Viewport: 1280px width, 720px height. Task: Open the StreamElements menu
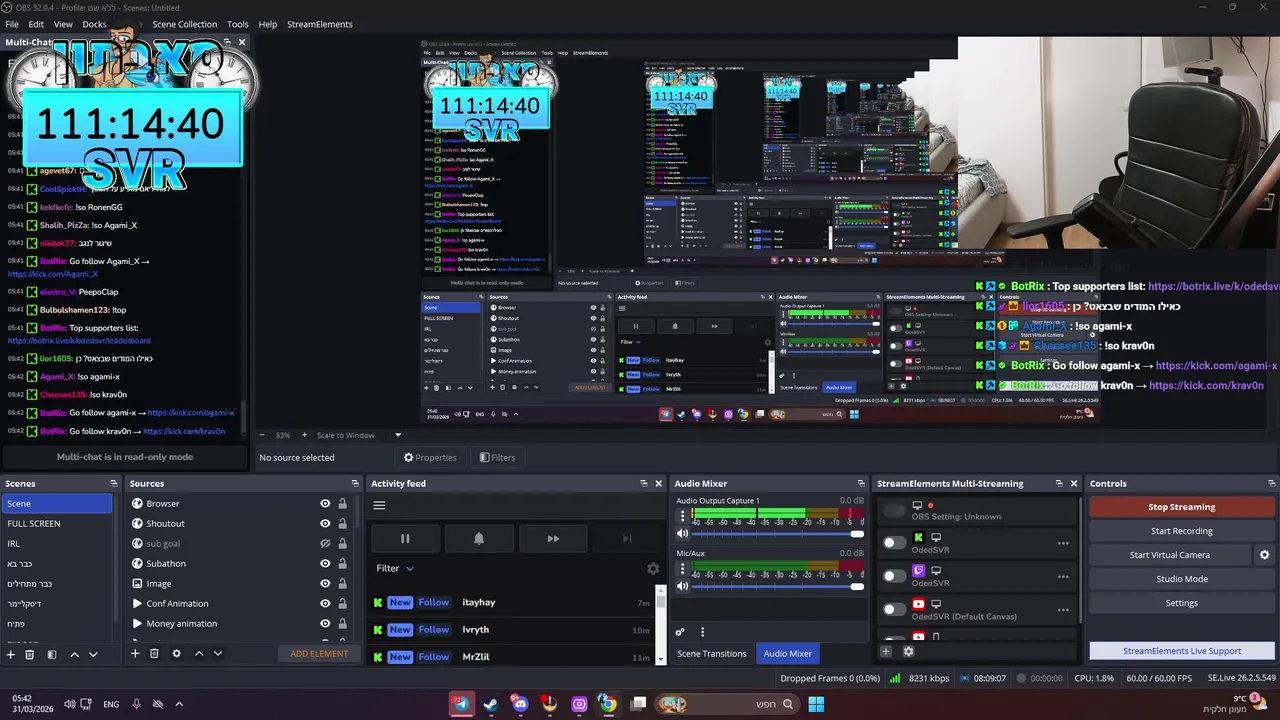tap(320, 24)
